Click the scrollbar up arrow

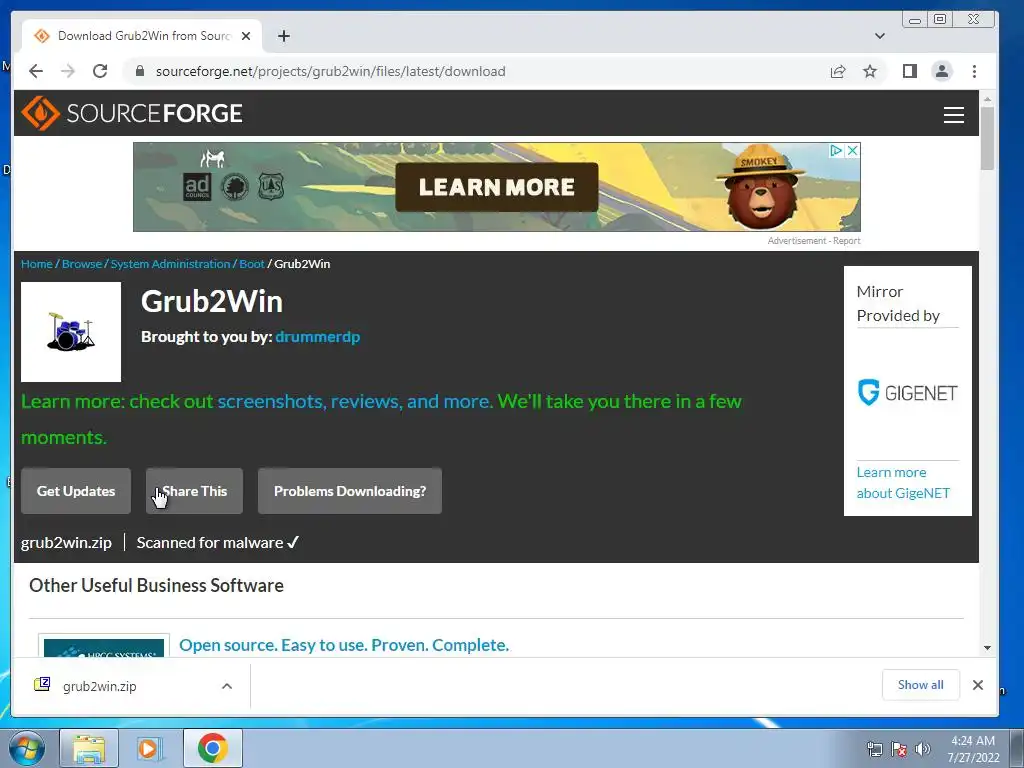[987, 99]
